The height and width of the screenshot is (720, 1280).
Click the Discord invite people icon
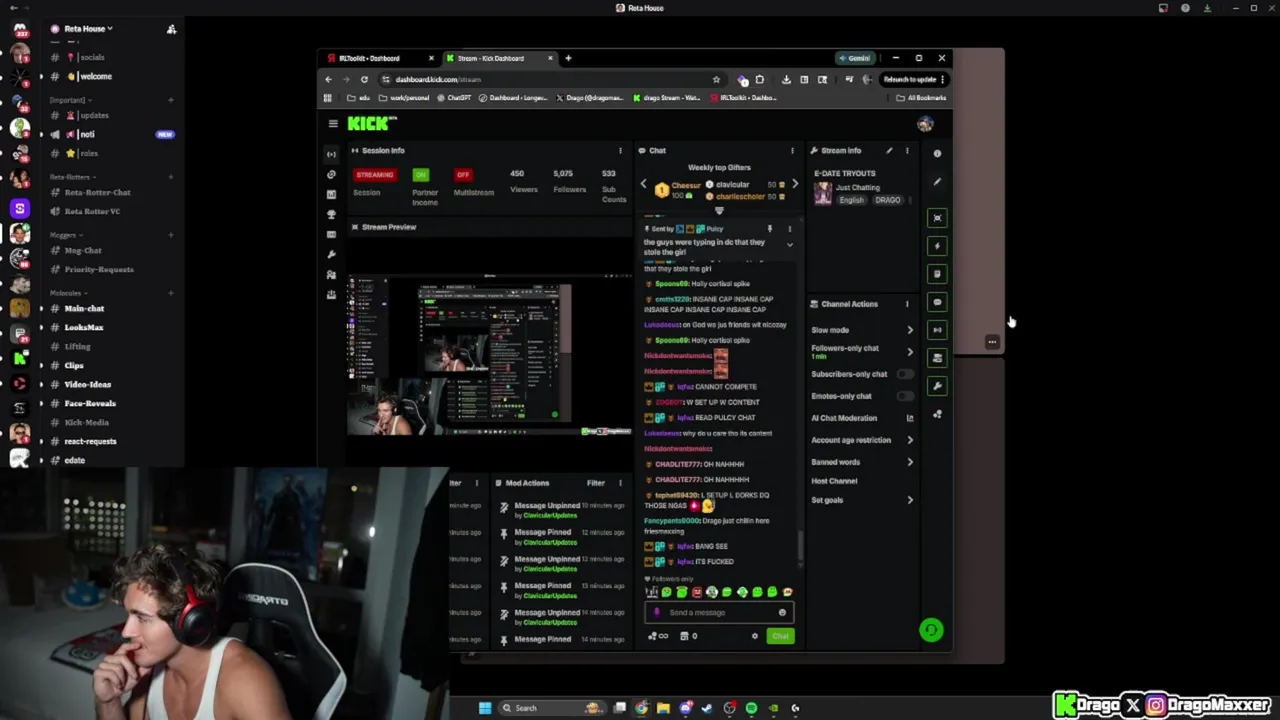click(171, 29)
